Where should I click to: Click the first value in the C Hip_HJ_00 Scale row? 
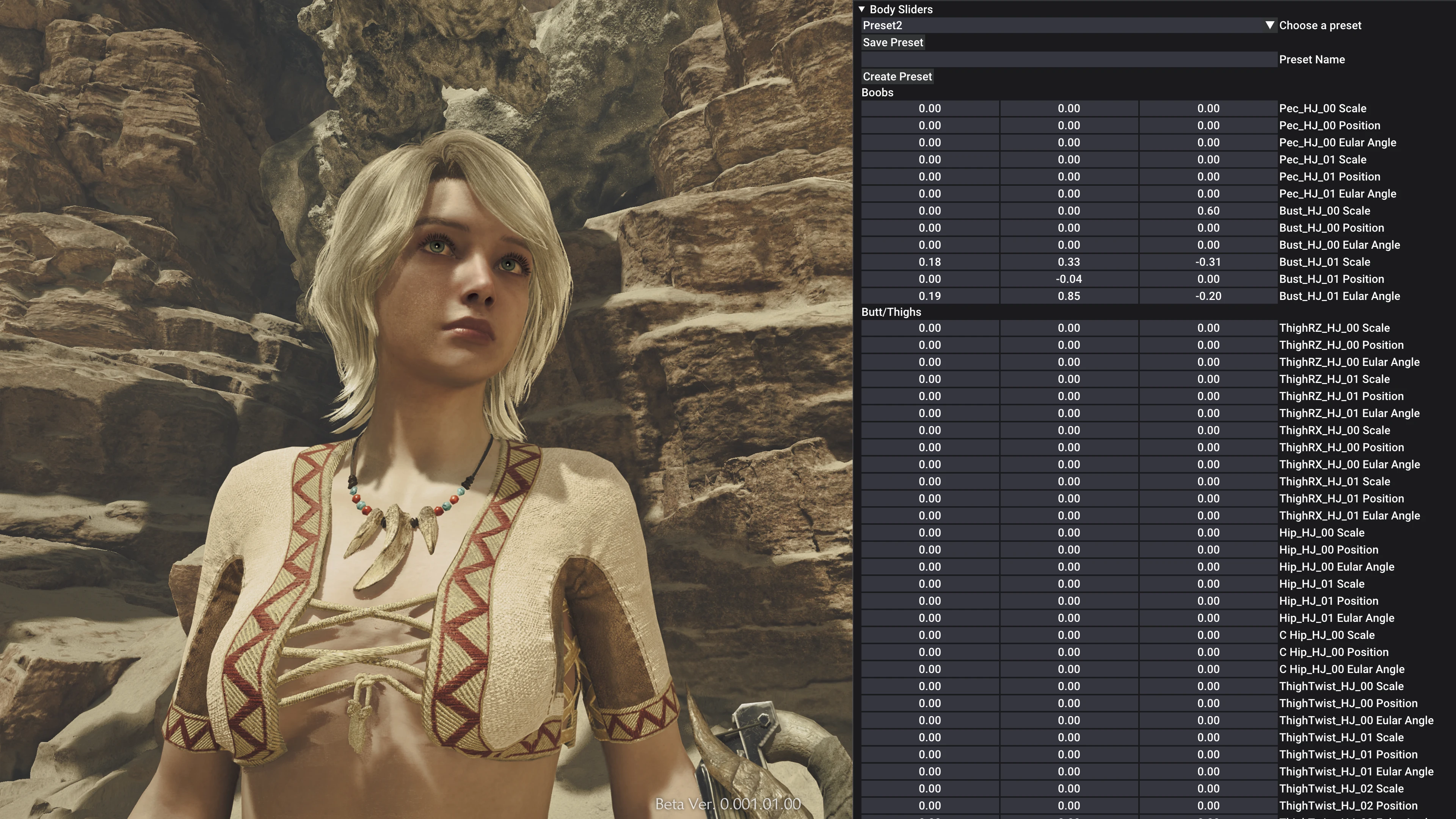point(929,635)
